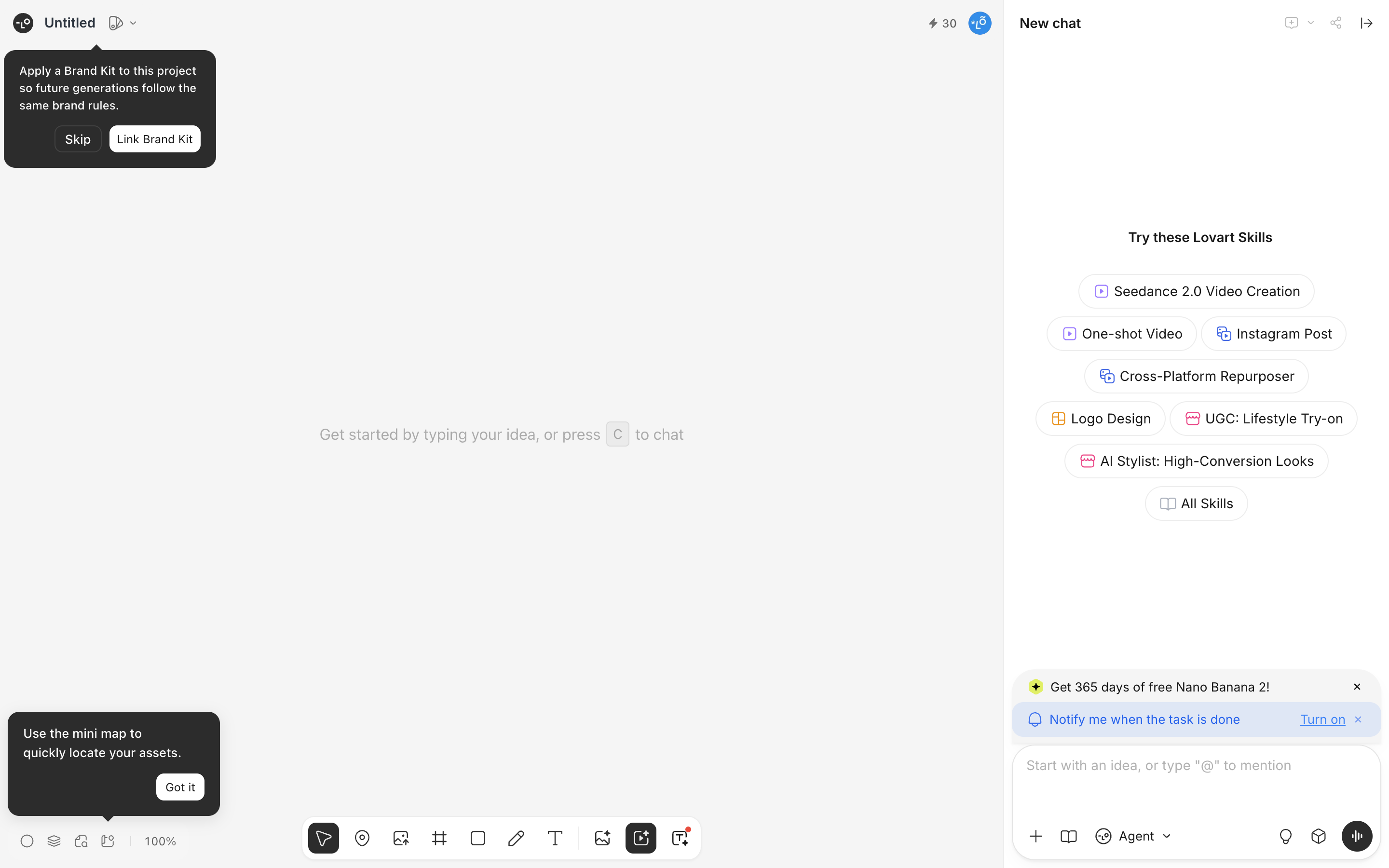Open the 100% zoom level menu
The height and width of the screenshot is (868, 1389).
point(160,841)
